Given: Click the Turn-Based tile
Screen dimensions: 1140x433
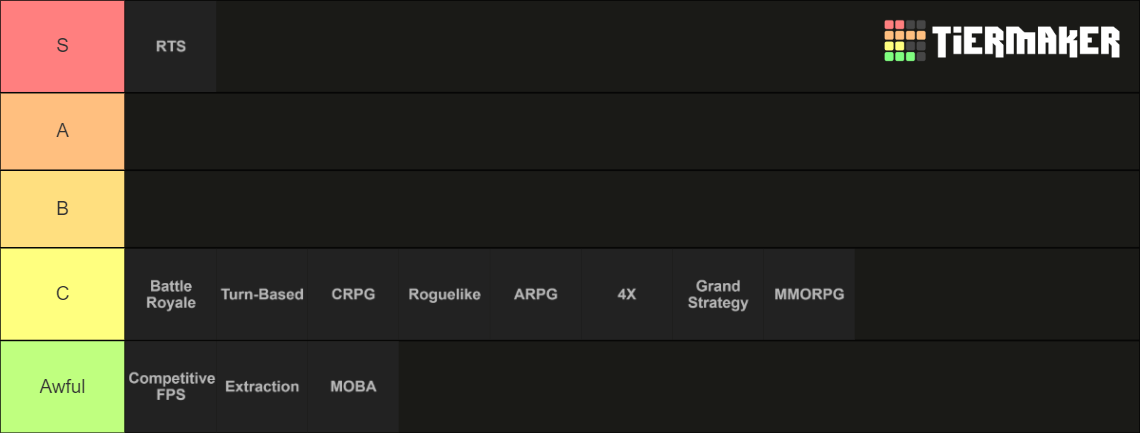Looking at the screenshot, I should [262, 294].
